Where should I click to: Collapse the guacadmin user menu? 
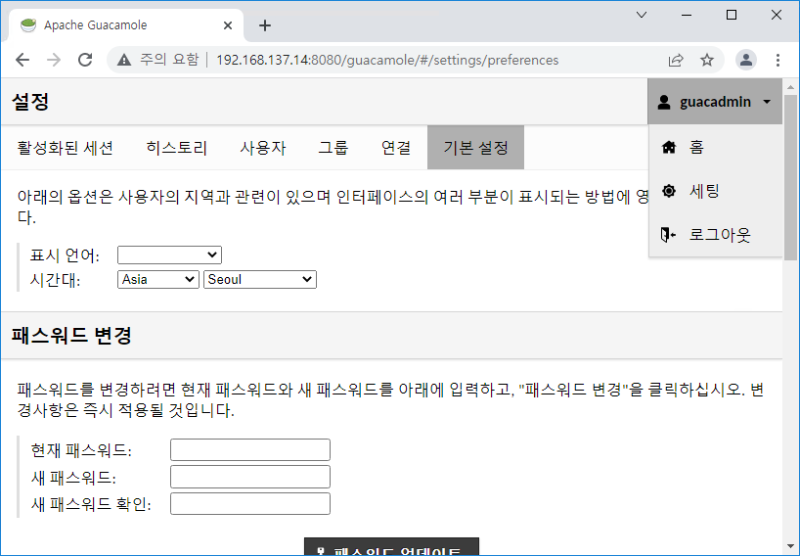(x=714, y=102)
